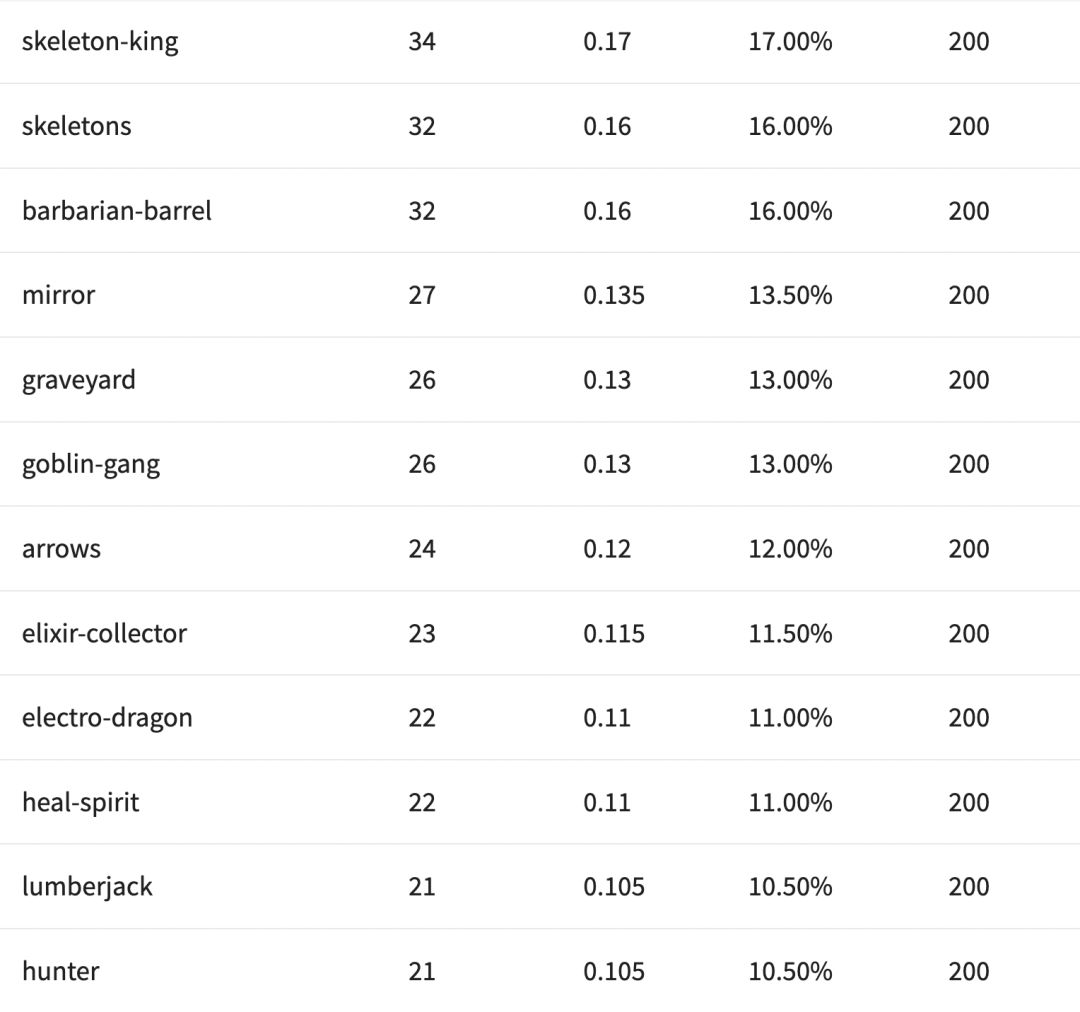Select the count 27 cell
The height and width of the screenshot is (1012, 1080).
pos(422,295)
